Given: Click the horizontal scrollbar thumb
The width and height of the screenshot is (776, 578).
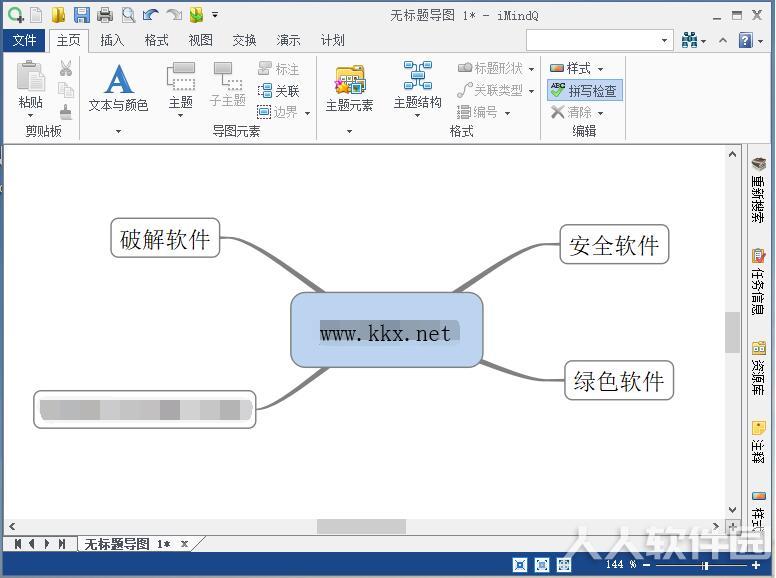Looking at the screenshot, I should 361,526.
